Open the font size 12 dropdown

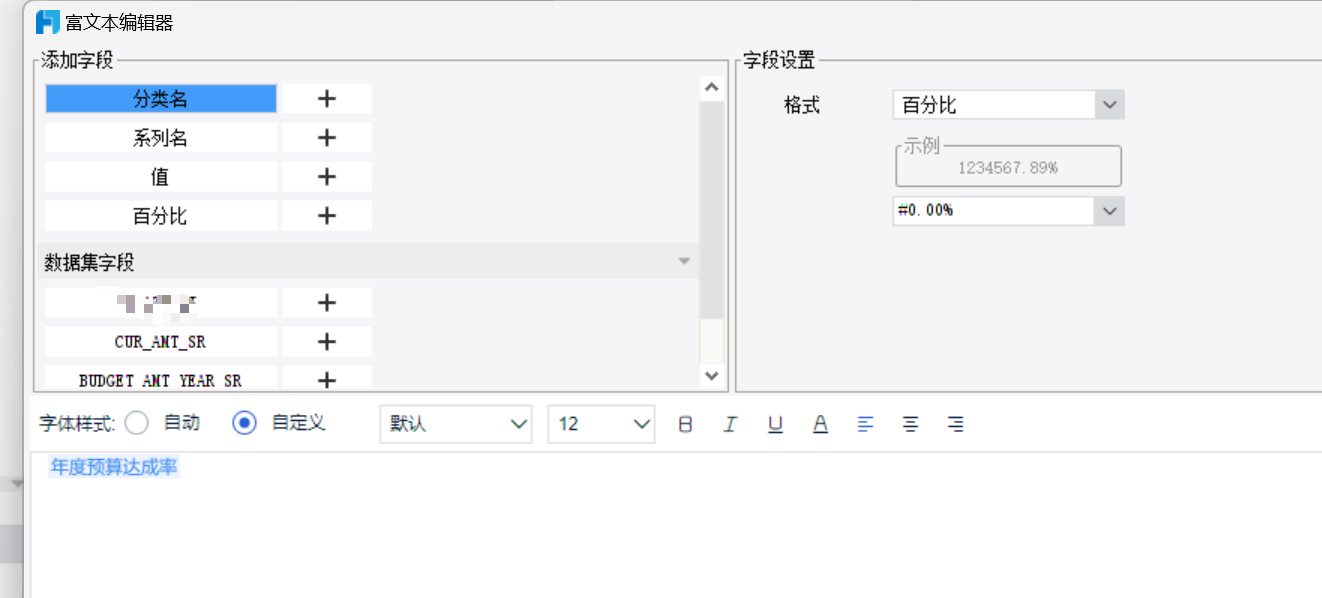click(601, 424)
